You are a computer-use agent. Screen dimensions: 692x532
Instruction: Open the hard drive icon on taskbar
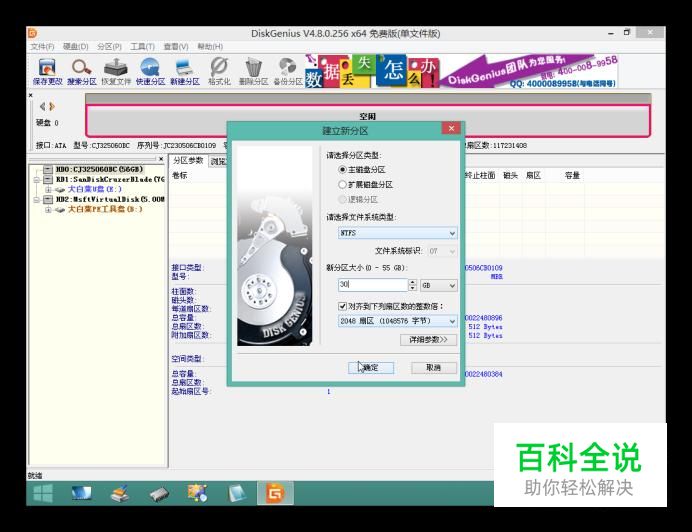pyautogui.click(x=159, y=494)
